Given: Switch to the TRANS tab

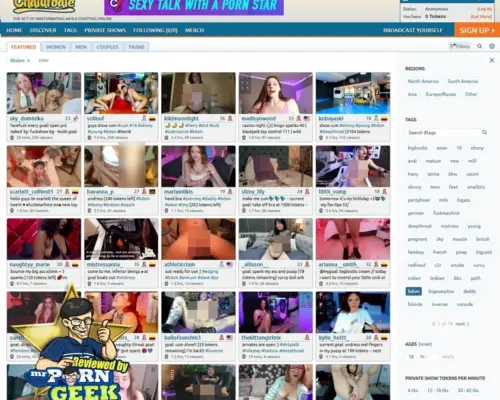Looking at the screenshot, I should point(136,47).
